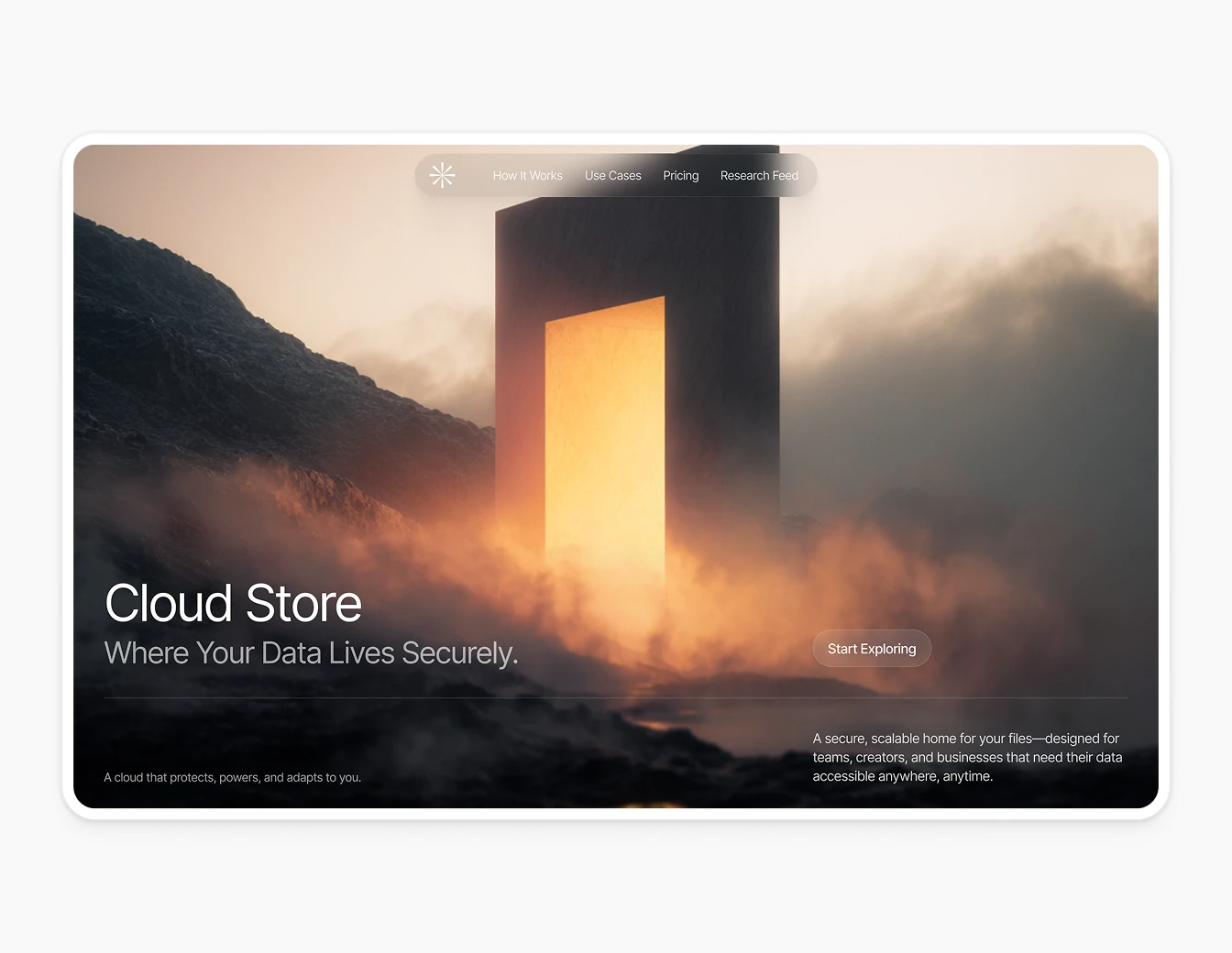Select the tagline 'Where Your Data Lives Securely.'

[312, 652]
